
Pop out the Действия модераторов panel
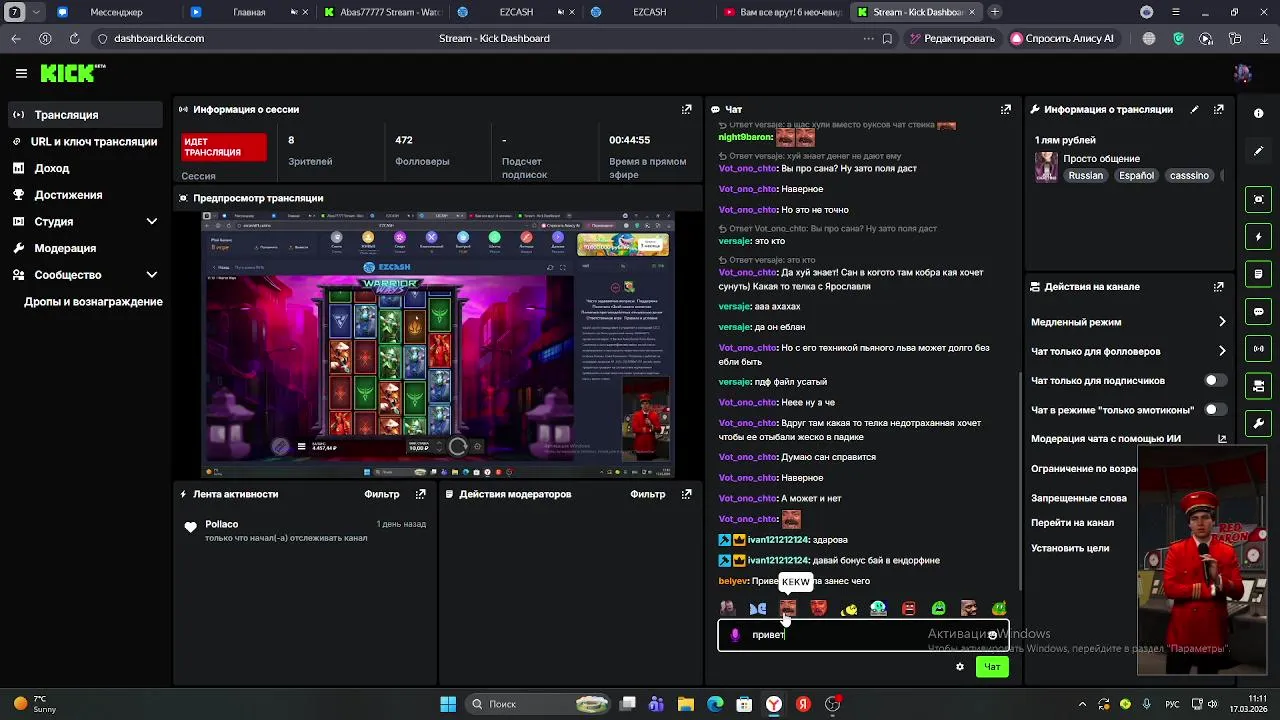coord(687,494)
